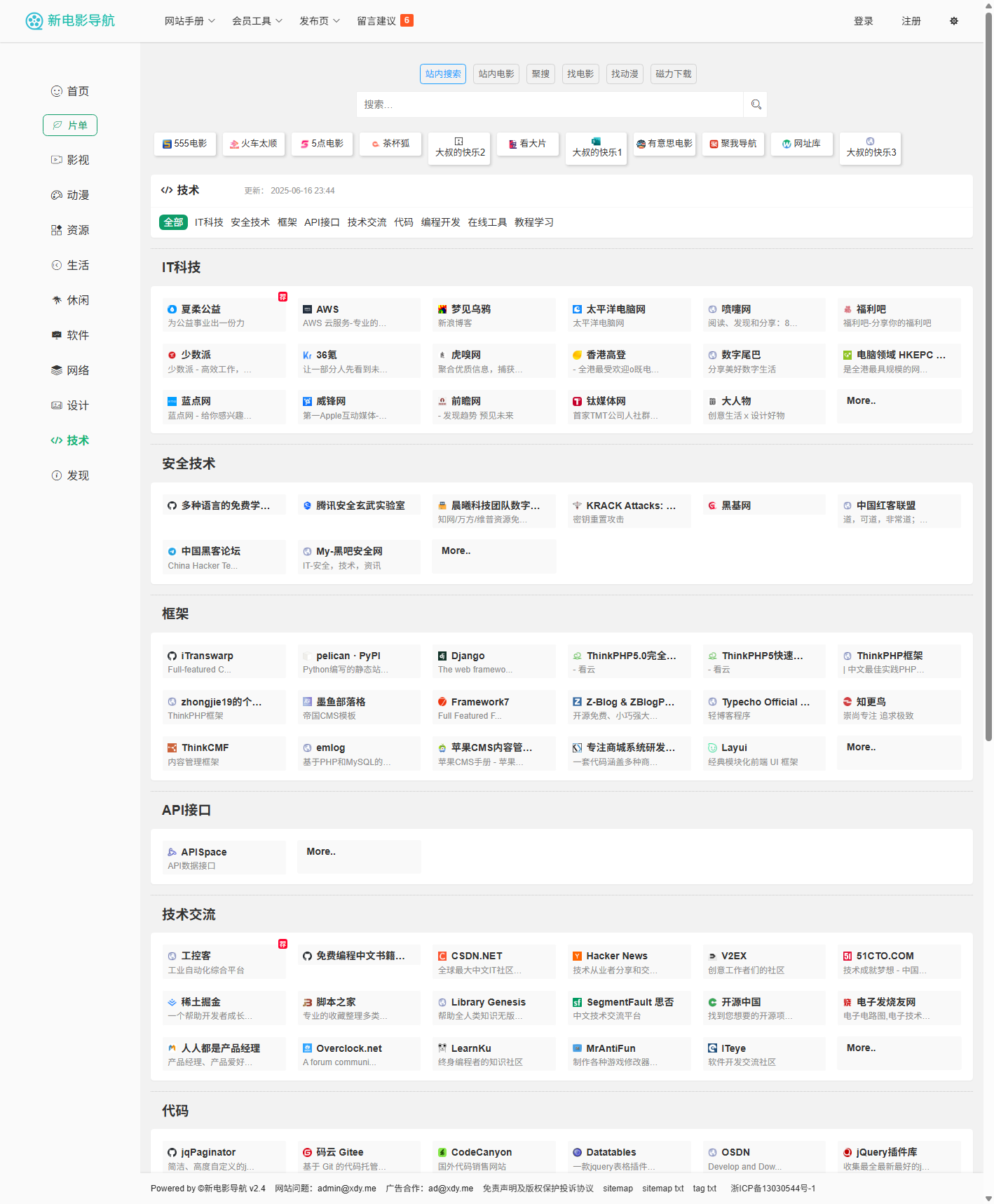Click the 首页 smiley sidebar icon

pyautogui.click(x=57, y=91)
